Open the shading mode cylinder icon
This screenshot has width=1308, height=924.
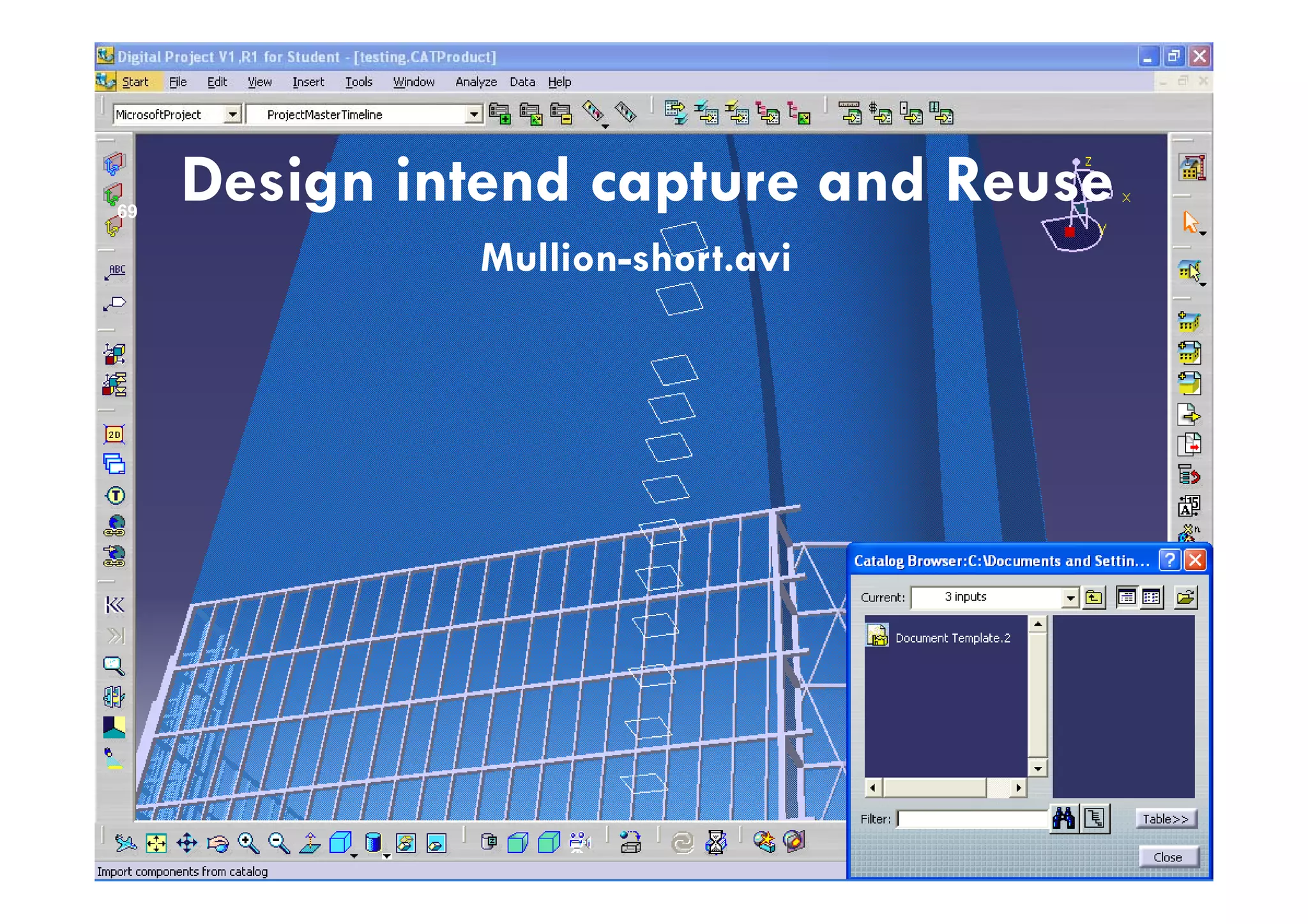coord(373,843)
